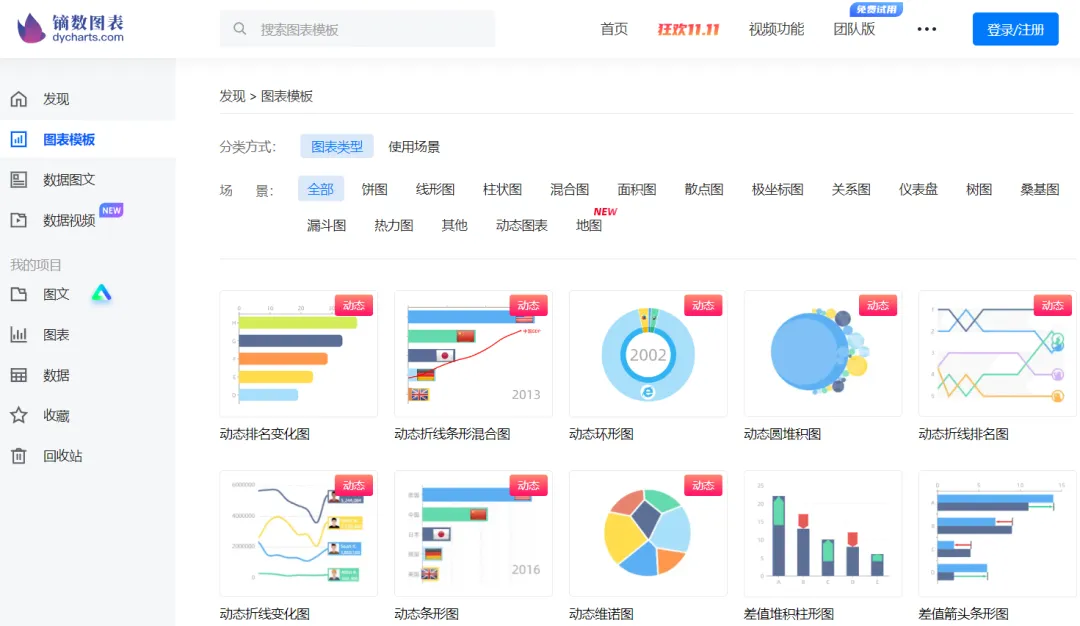The height and width of the screenshot is (626, 1080).
Task: Click the dycharts.com logo
Action: [x=70, y=28]
